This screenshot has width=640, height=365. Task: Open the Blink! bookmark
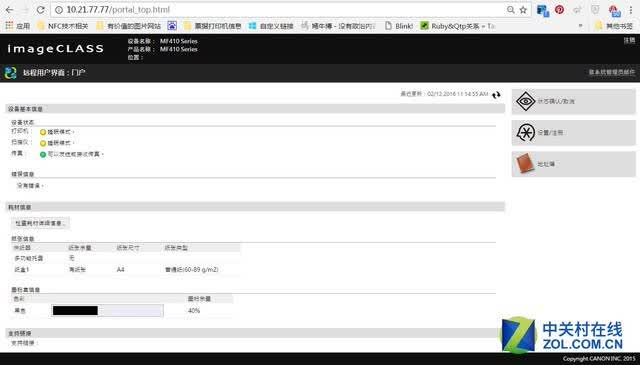pos(399,26)
